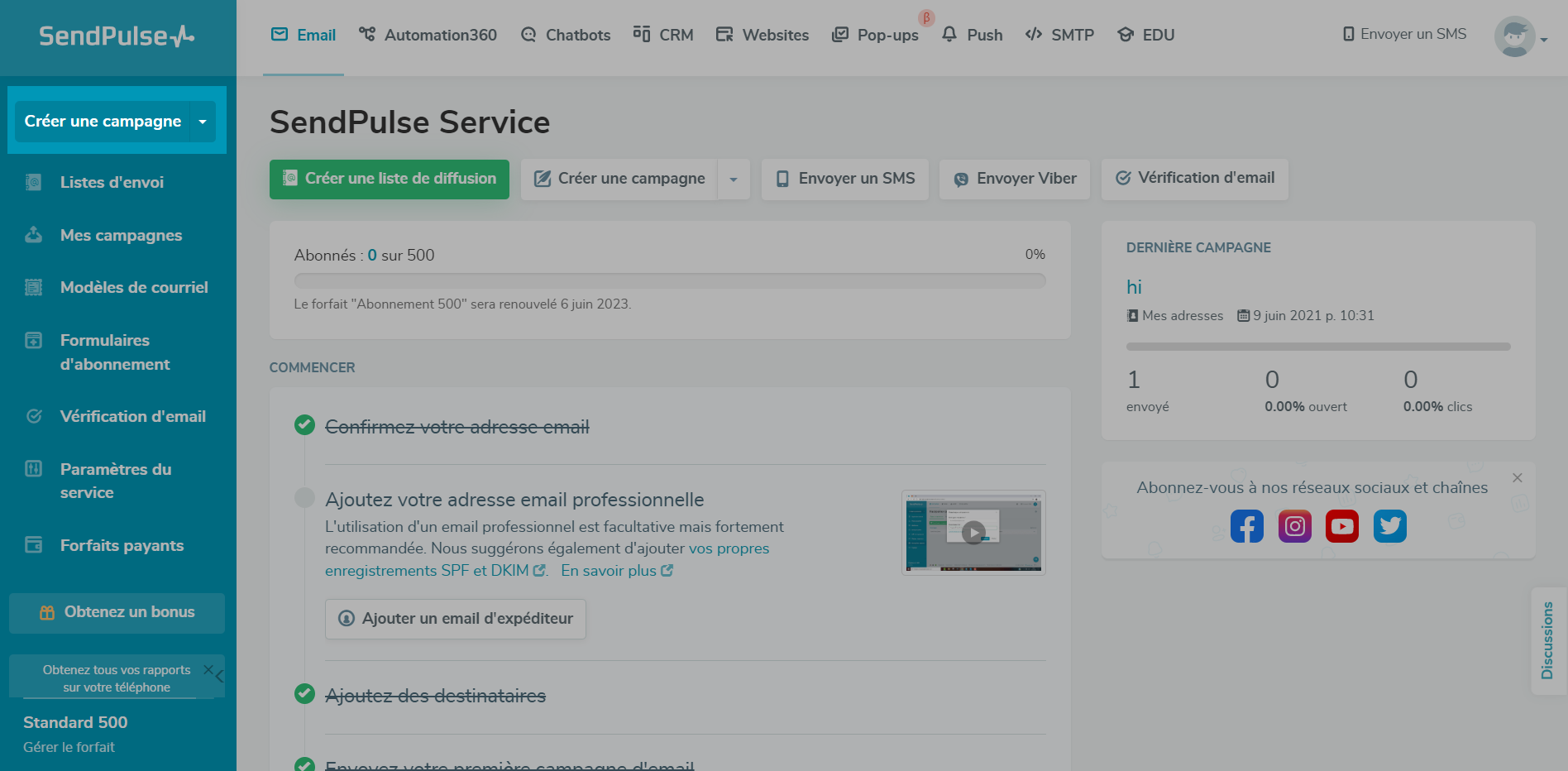Click the sidebar Créer une campagne button
Screen dimensions: 1568x771
103,122
